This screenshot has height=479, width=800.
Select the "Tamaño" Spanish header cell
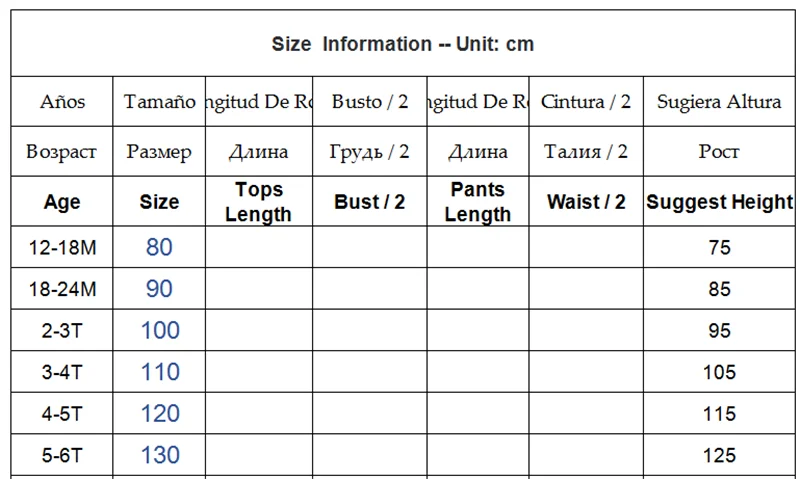pyautogui.click(x=159, y=102)
